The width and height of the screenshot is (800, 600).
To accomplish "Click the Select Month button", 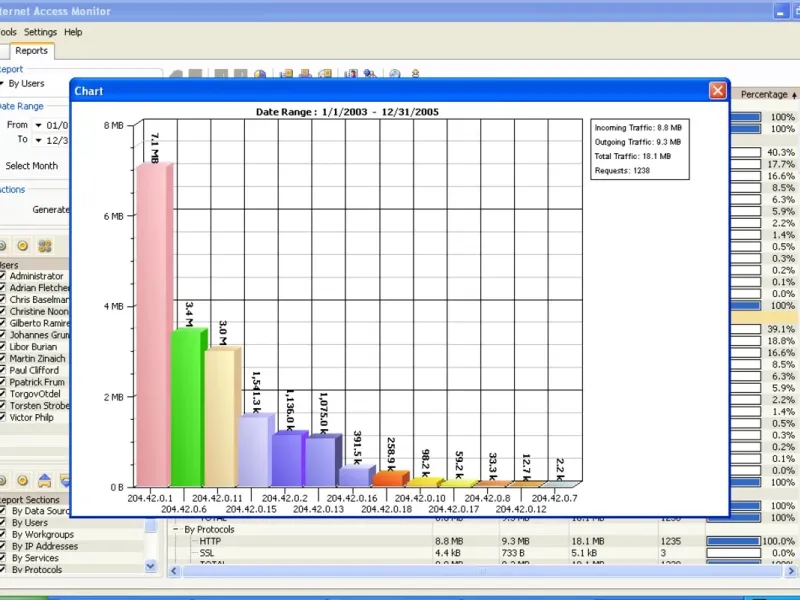I will tap(32, 166).
